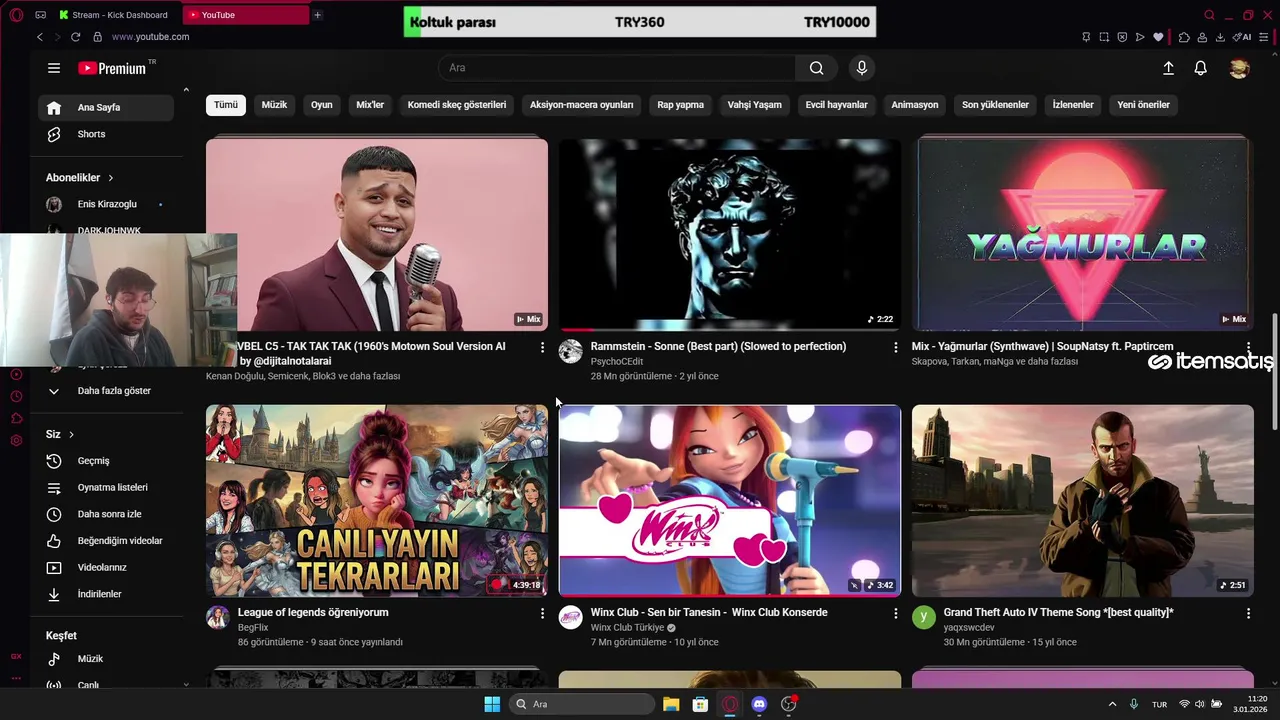The height and width of the screenshot is (720, 1280).
Task: Select Komedi skeç gösterileri chip
Action: (457, 105)
